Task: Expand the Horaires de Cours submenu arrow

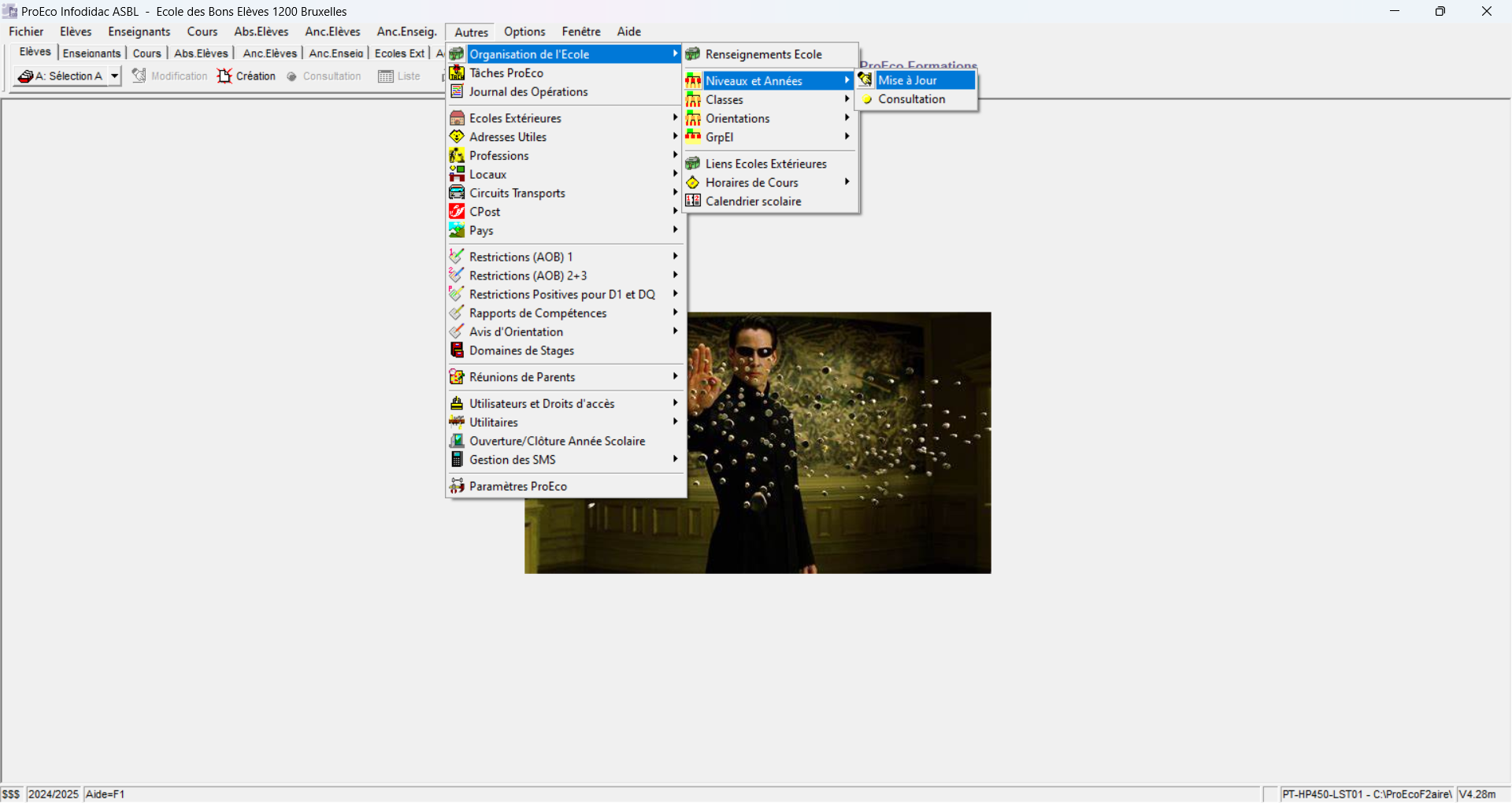Action: 847,182
